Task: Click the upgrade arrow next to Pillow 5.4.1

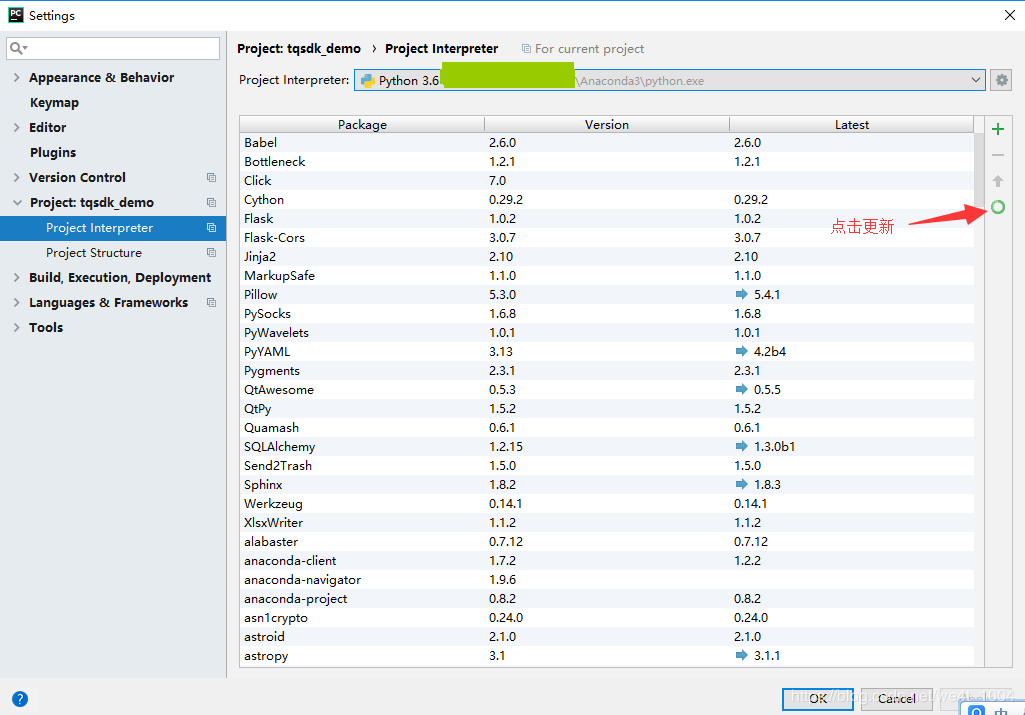Action: point(741,294)
